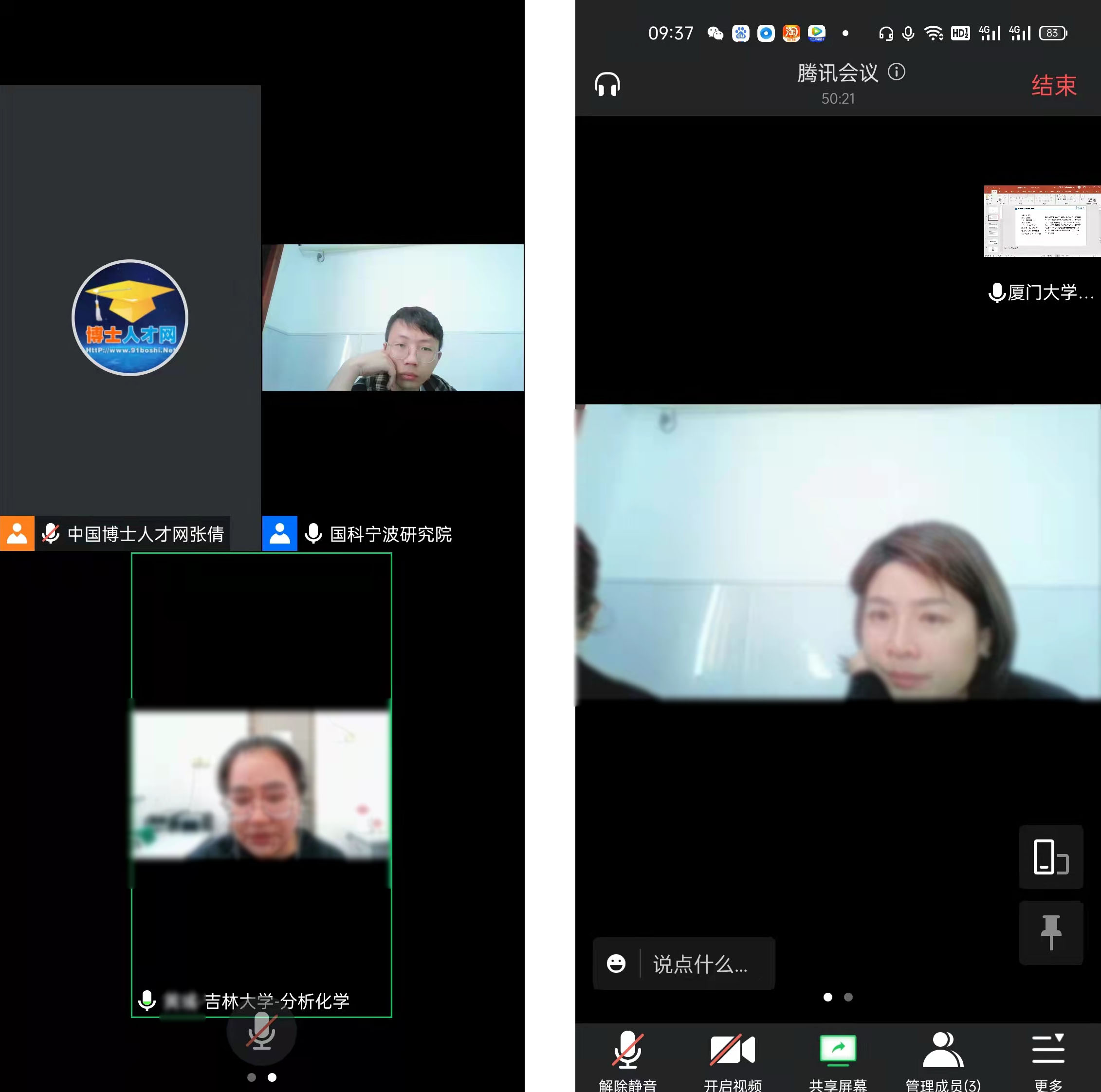Open meeting info icon next to 腾讯会议
Screen dimensions: 1101x1092
click(896, 72)
